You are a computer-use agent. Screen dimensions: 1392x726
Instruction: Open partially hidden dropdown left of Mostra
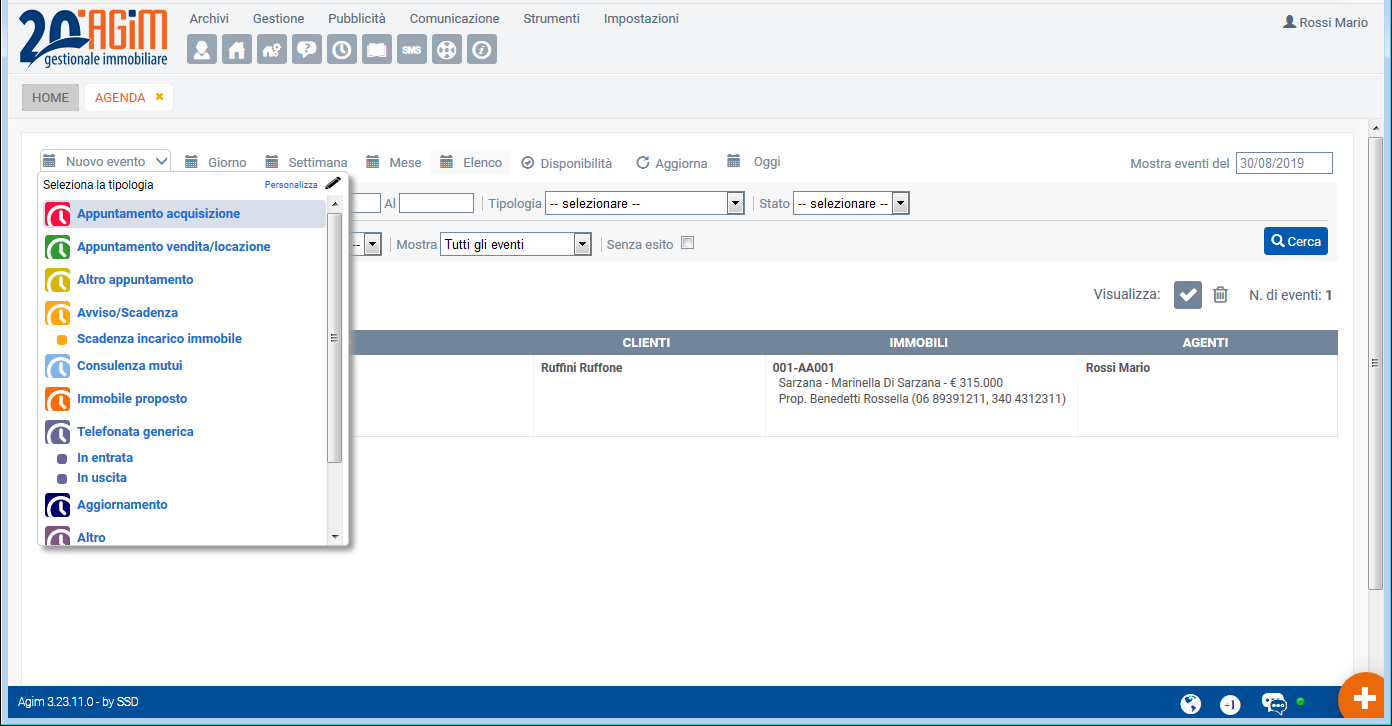(x=371, y=244)
